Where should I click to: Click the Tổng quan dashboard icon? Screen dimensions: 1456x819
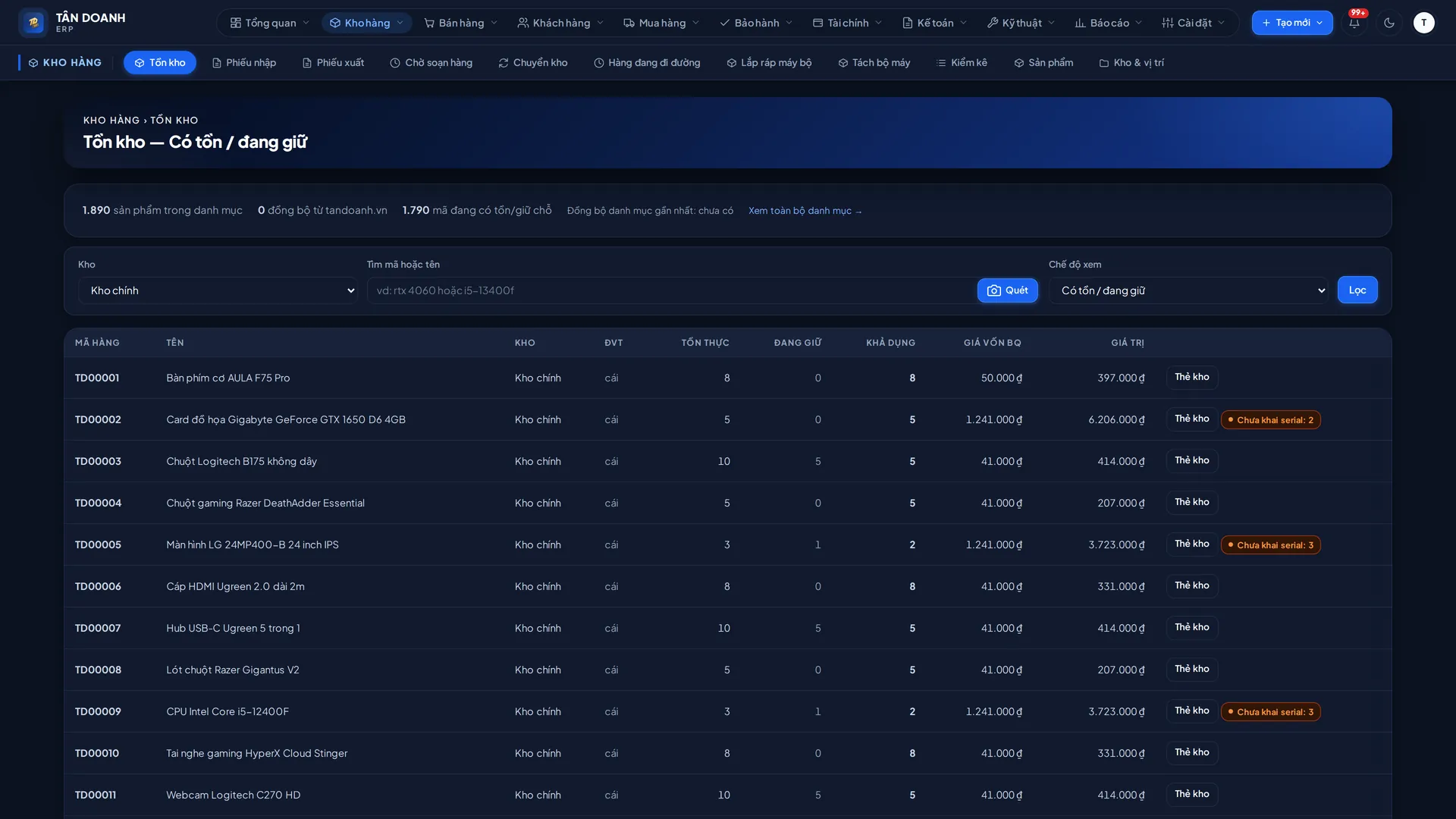pyautogui.click(x=236, y=23)
